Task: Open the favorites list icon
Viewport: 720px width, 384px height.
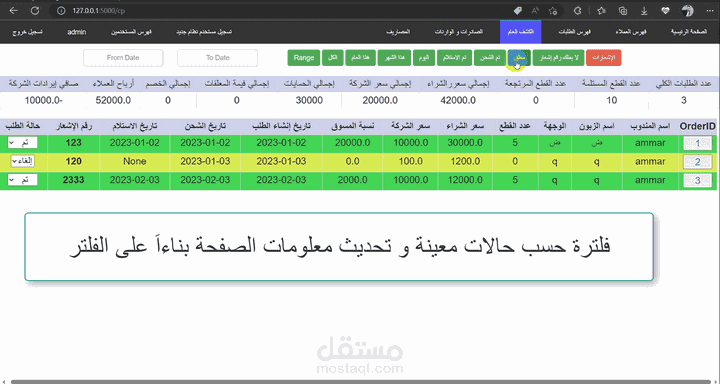Action: [x=602, y=11]
